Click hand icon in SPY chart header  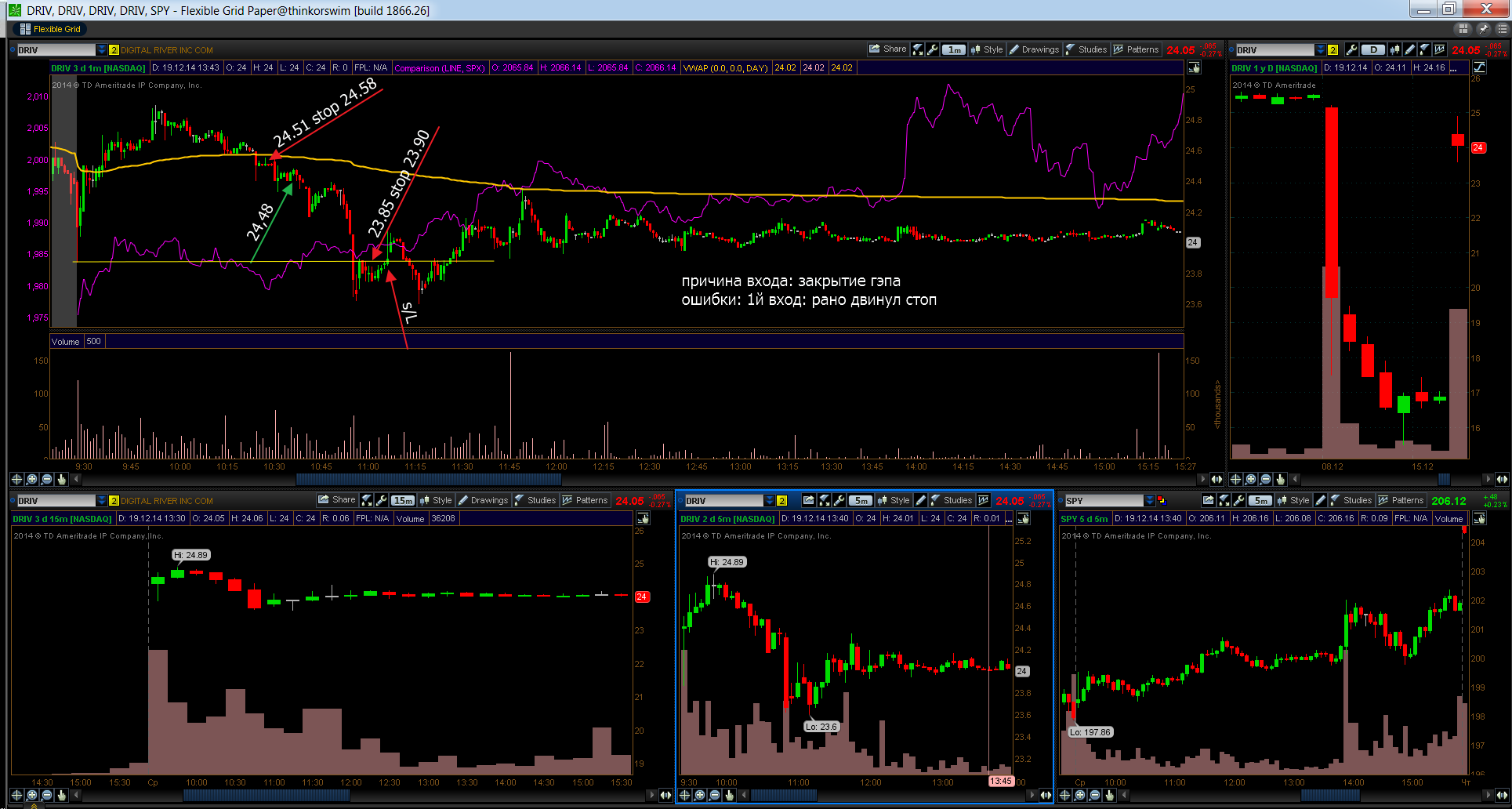pos(1479,518)
